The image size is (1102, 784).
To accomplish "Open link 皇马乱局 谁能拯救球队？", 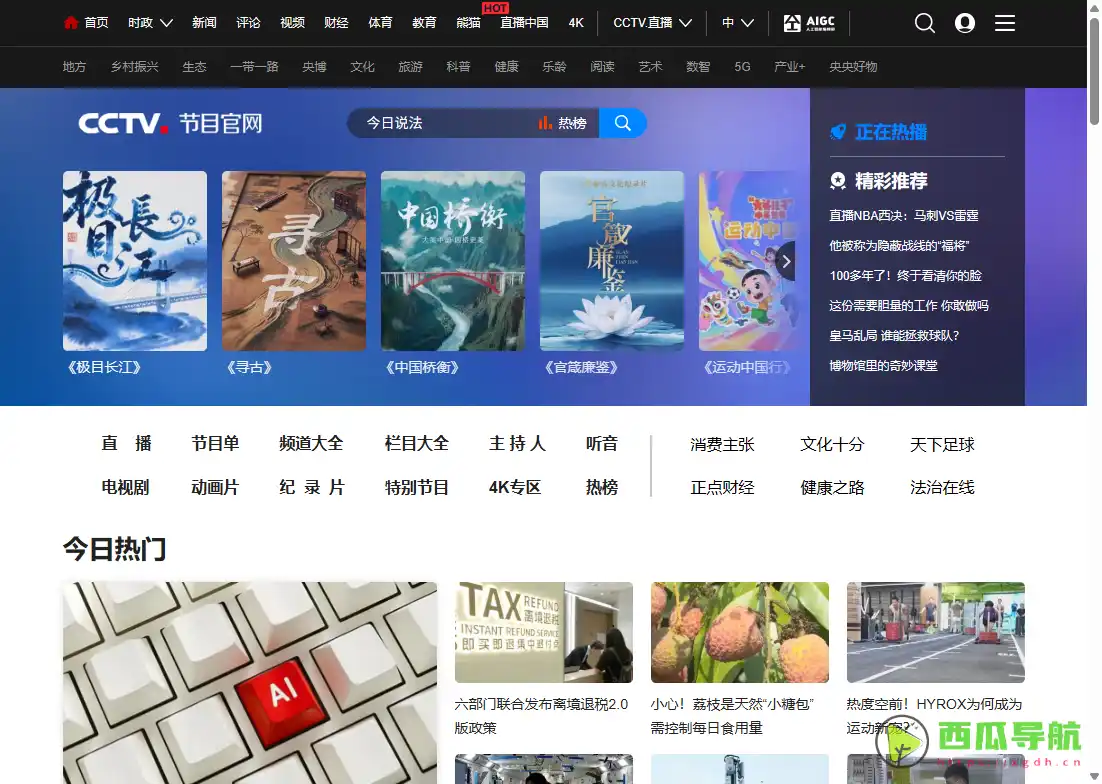I will pyautogui.click(x=894, y=336).
